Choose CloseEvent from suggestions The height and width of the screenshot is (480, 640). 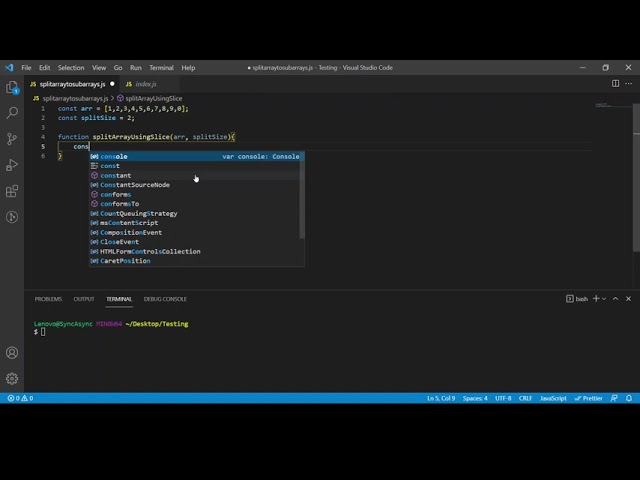[x=195, y=242]
